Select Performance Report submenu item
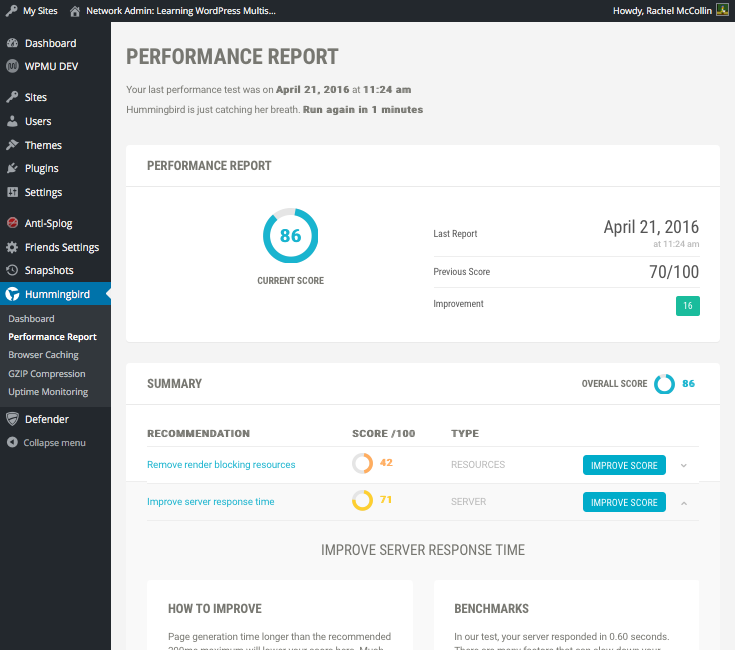Image resolution: width=735 pixels, height=650 pixels. click(52, 337)
